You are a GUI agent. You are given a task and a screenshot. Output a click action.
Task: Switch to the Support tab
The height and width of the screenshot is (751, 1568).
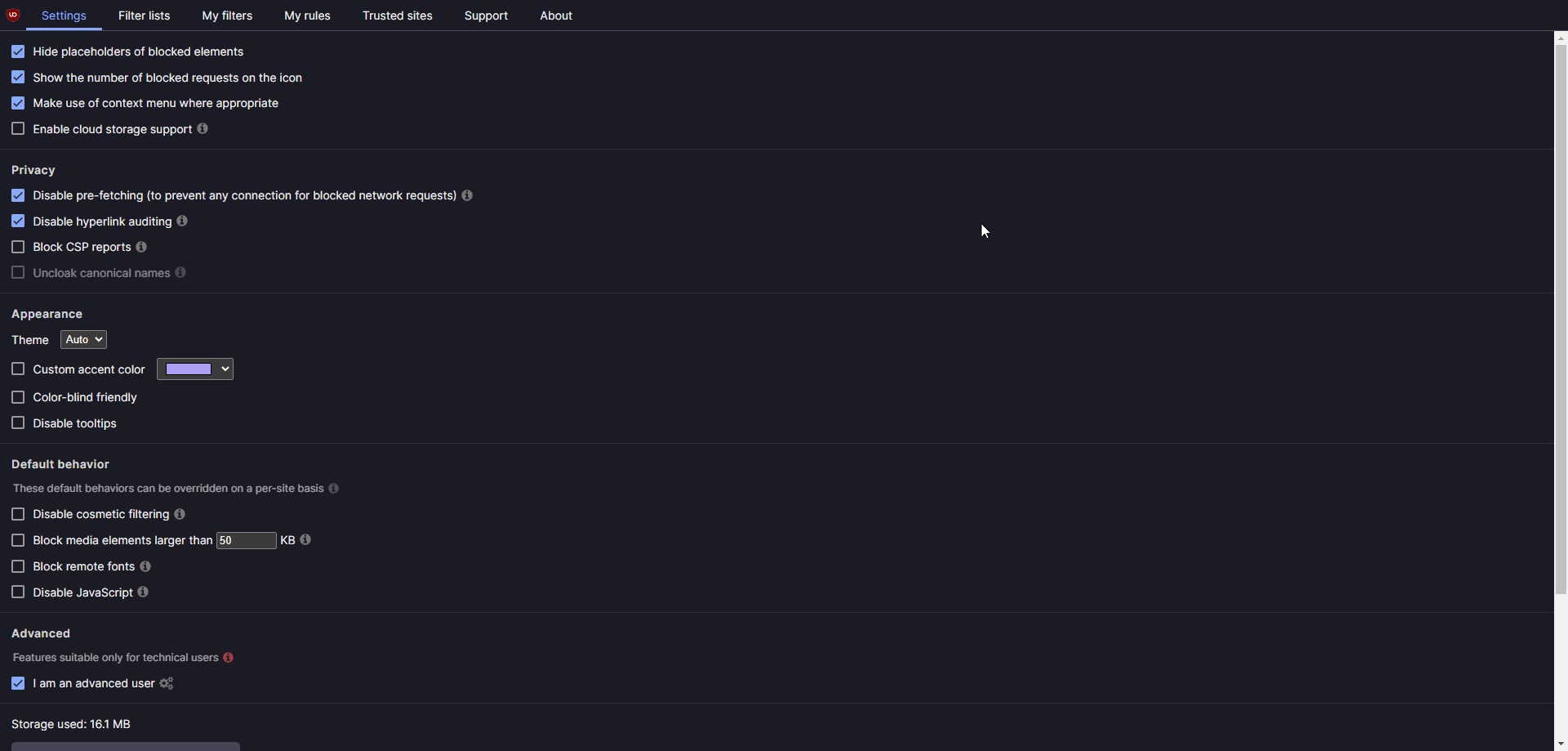[x=486, y=16]
